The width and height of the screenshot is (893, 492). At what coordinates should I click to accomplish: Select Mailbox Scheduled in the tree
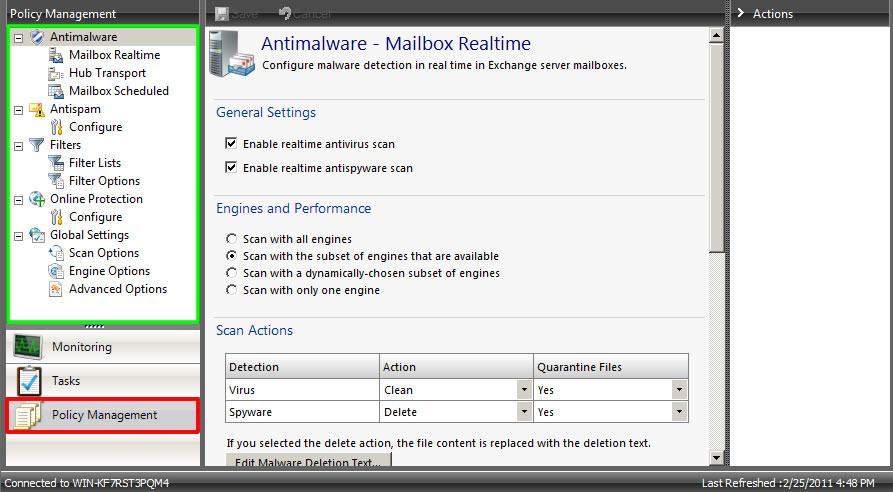(118, 91)
